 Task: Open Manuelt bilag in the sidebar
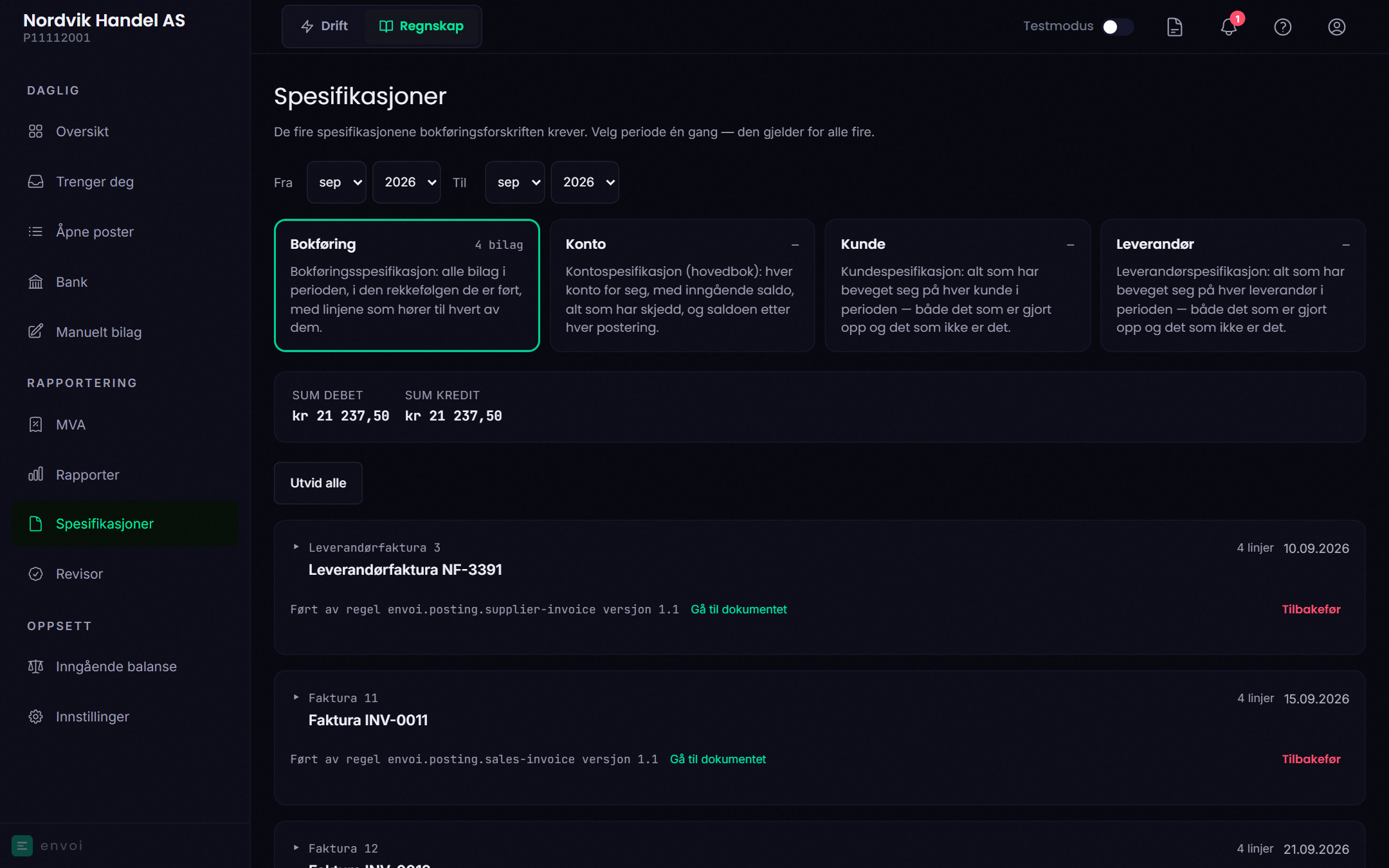(125, 332)
